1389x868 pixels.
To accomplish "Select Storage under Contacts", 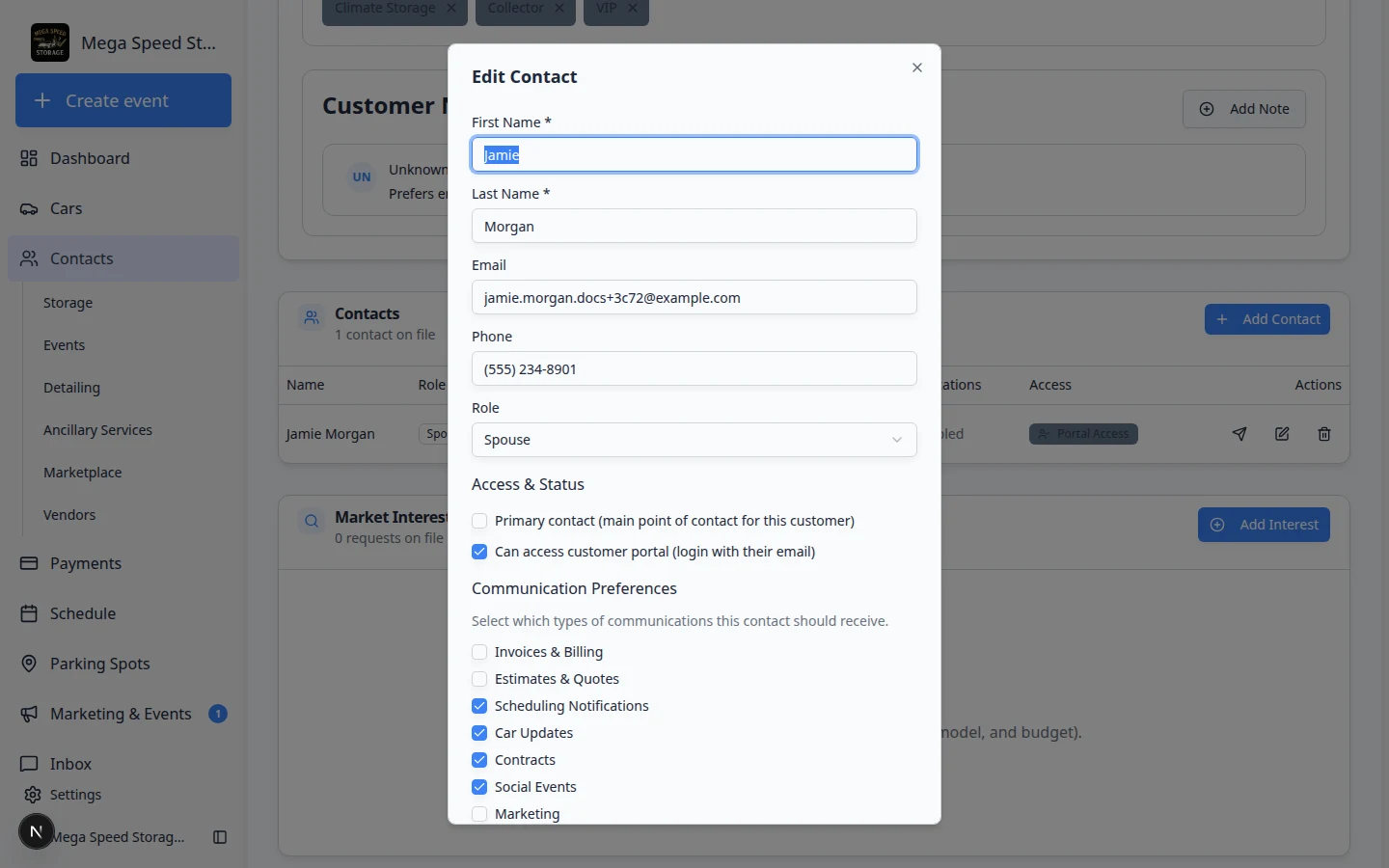I will coord(68,303).
